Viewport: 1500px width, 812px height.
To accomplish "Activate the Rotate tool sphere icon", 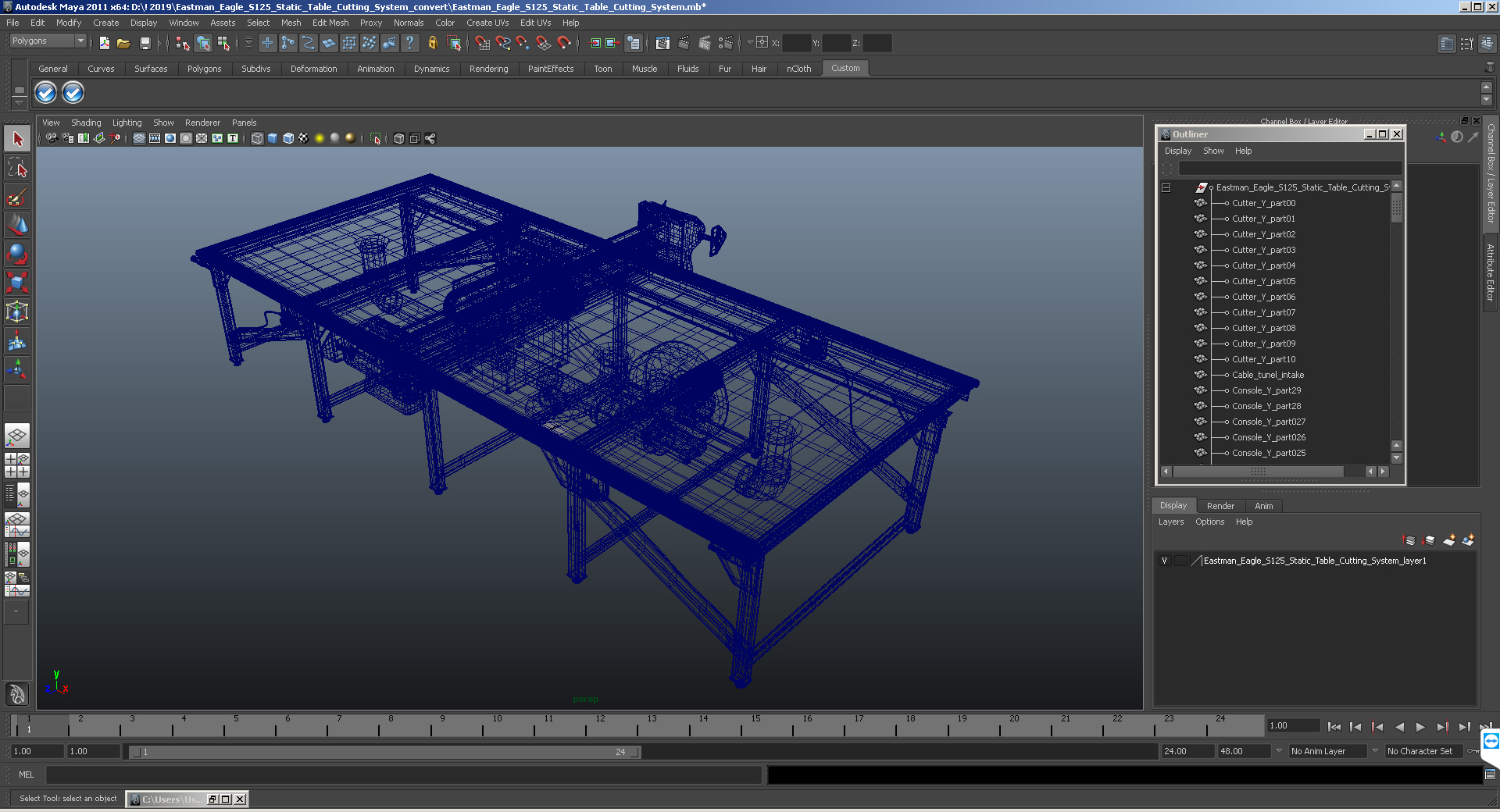I will point(17,254).
